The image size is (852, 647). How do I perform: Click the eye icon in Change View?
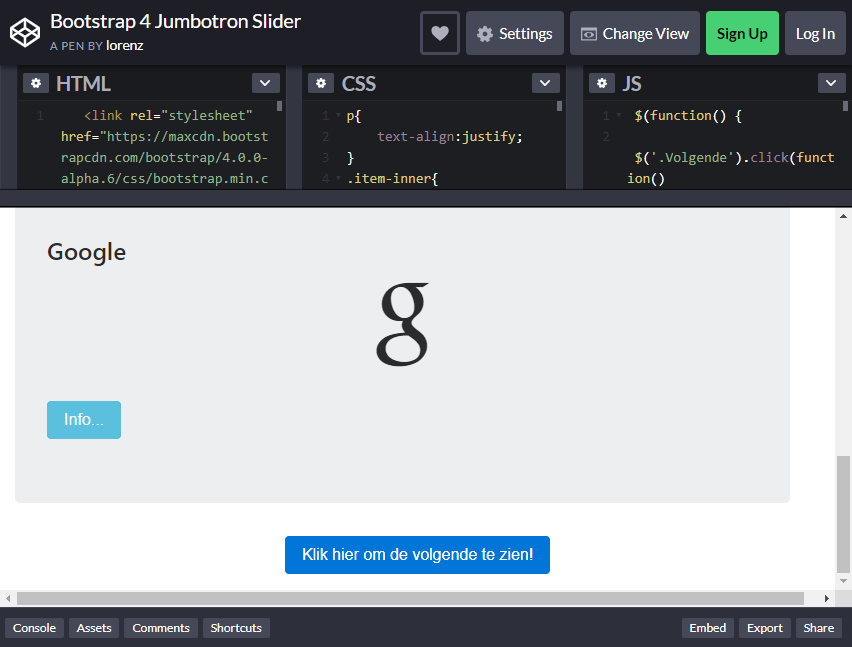pos(589,34)
